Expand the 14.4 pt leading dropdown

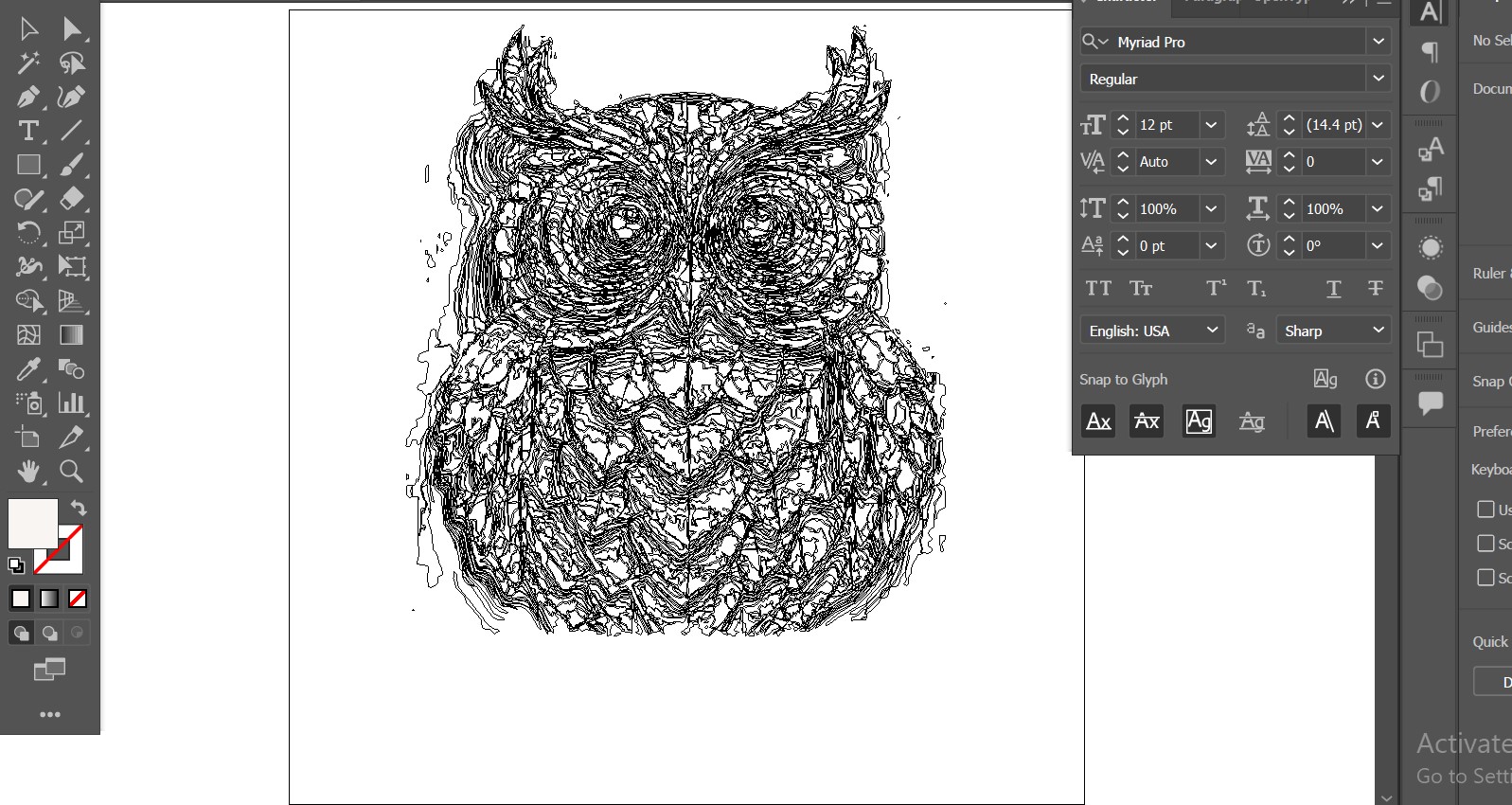pos(1378,125)
